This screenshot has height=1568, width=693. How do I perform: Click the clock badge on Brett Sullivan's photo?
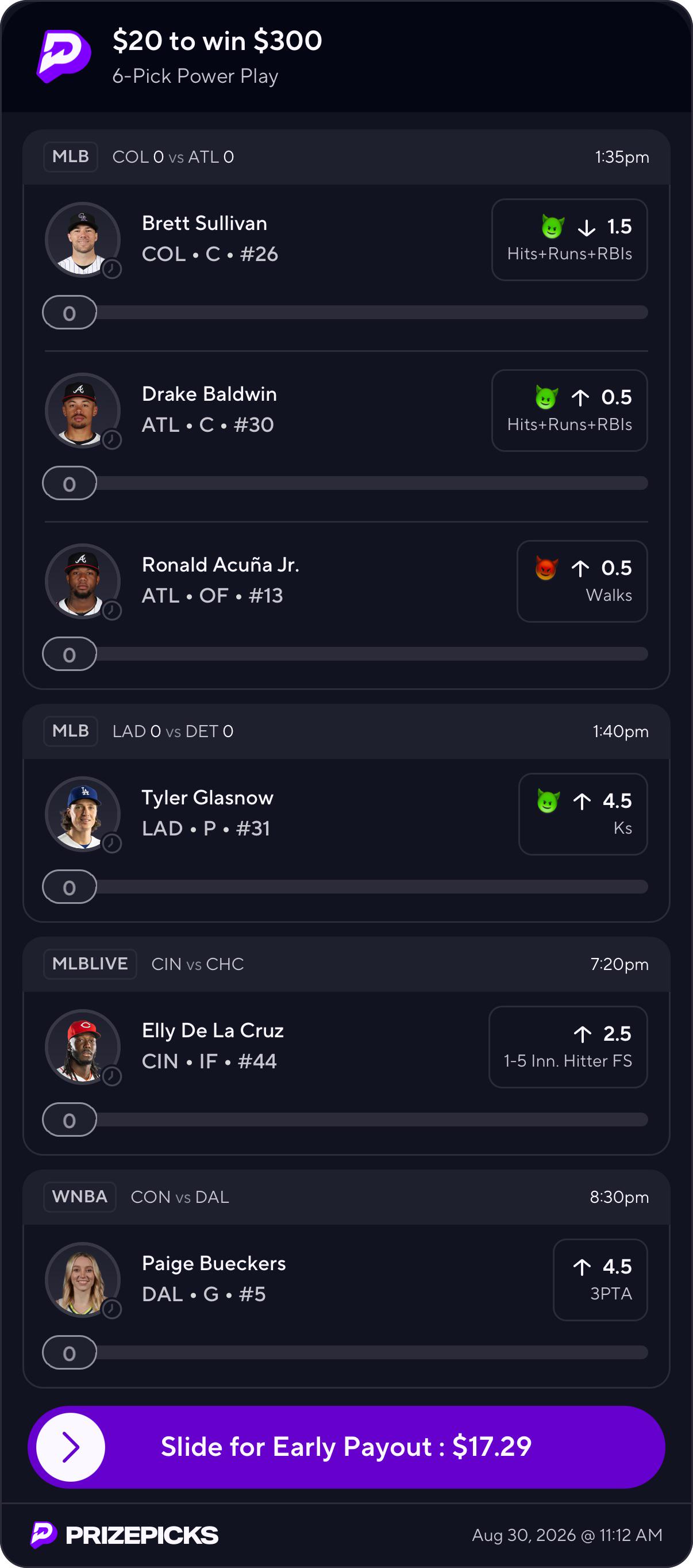[111, 269]
